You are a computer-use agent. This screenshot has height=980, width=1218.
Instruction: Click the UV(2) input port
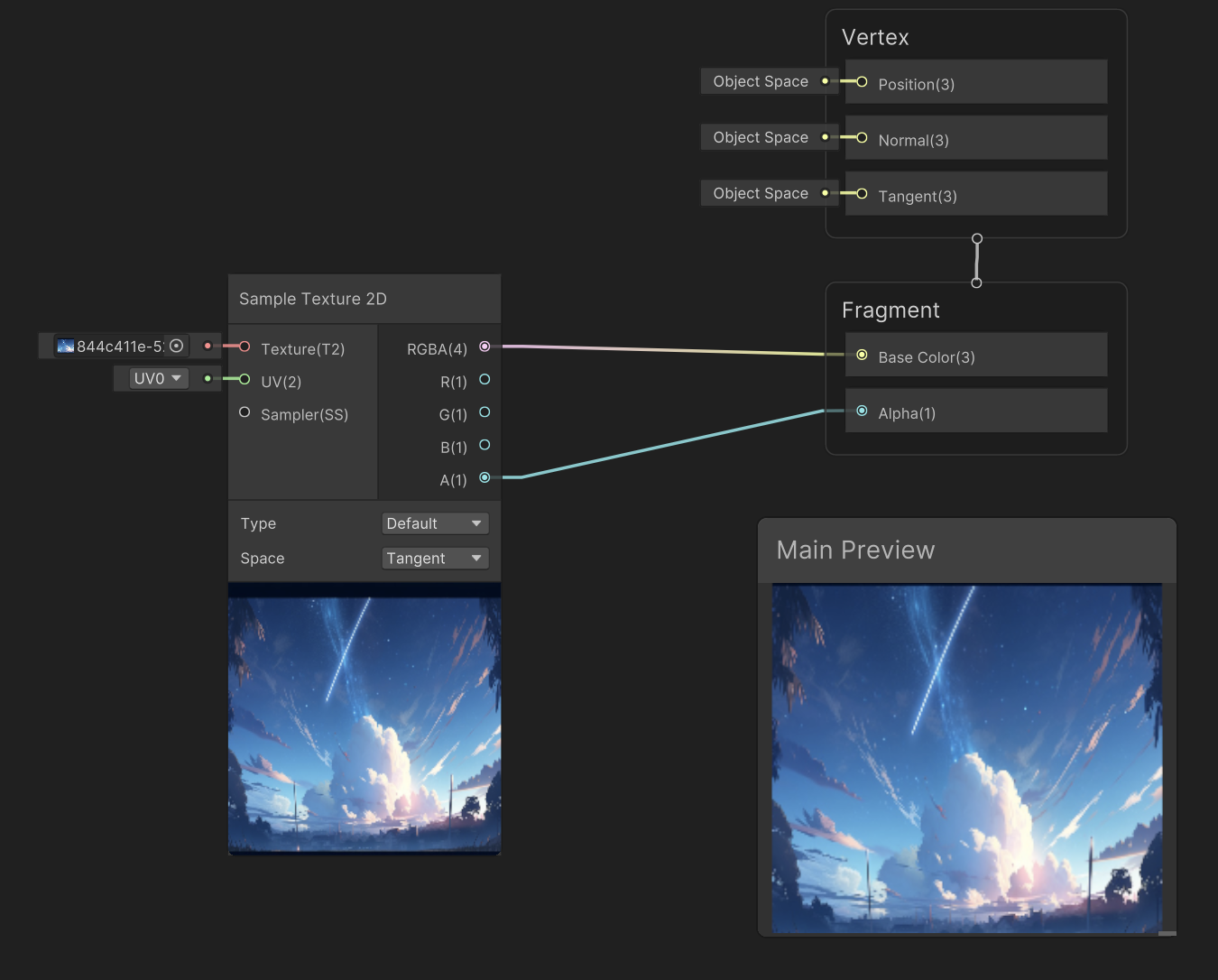coord(245,379)
